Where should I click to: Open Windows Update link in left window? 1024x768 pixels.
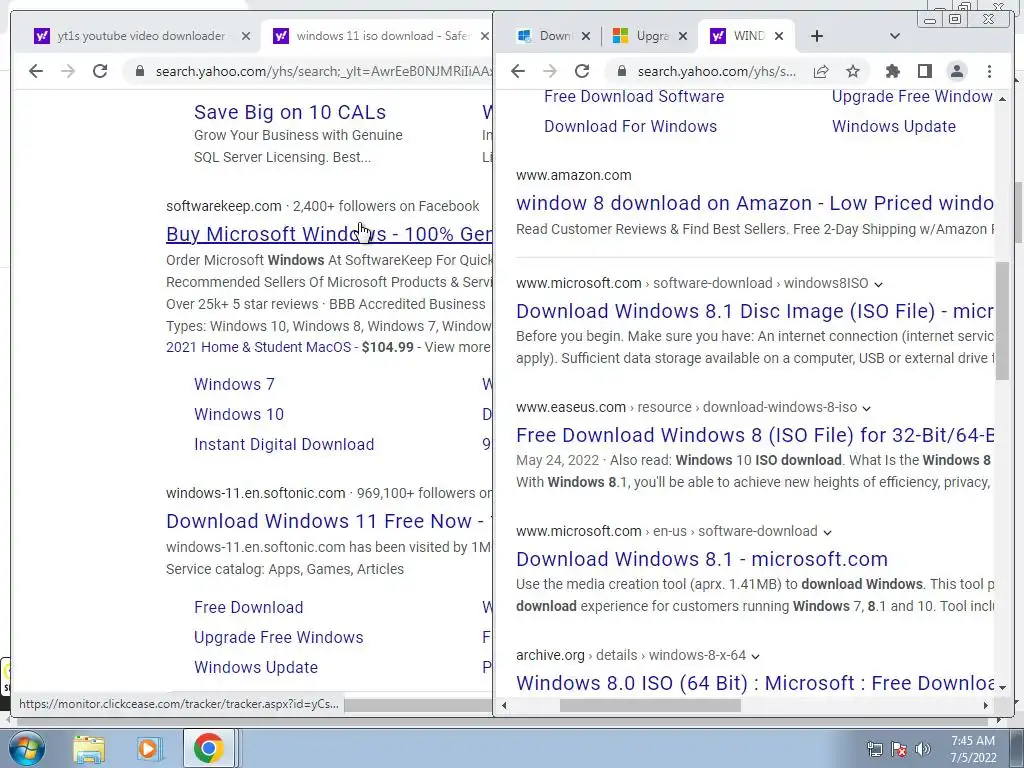coord(256,667)
